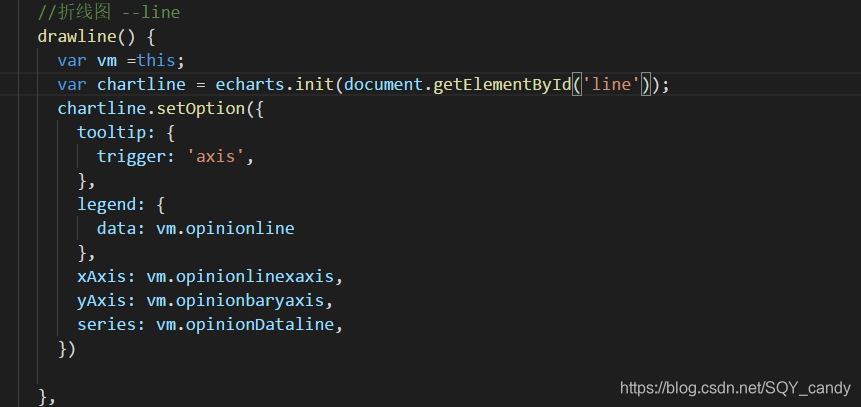Click 'init' method name after echarts
861x407 pixels.
315,85
